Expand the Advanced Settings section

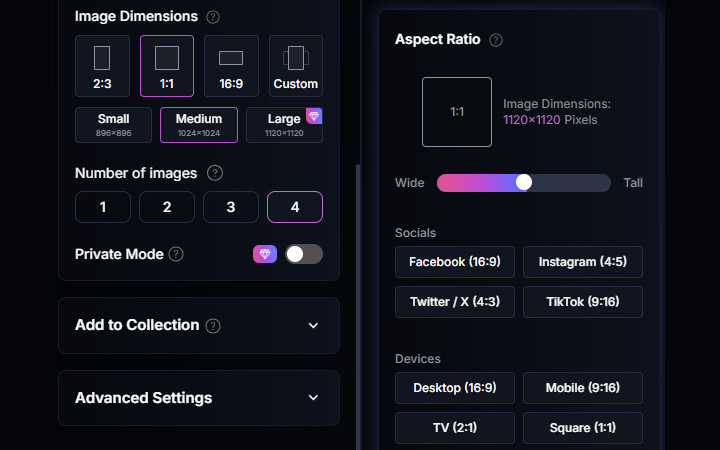click(199, 398)
